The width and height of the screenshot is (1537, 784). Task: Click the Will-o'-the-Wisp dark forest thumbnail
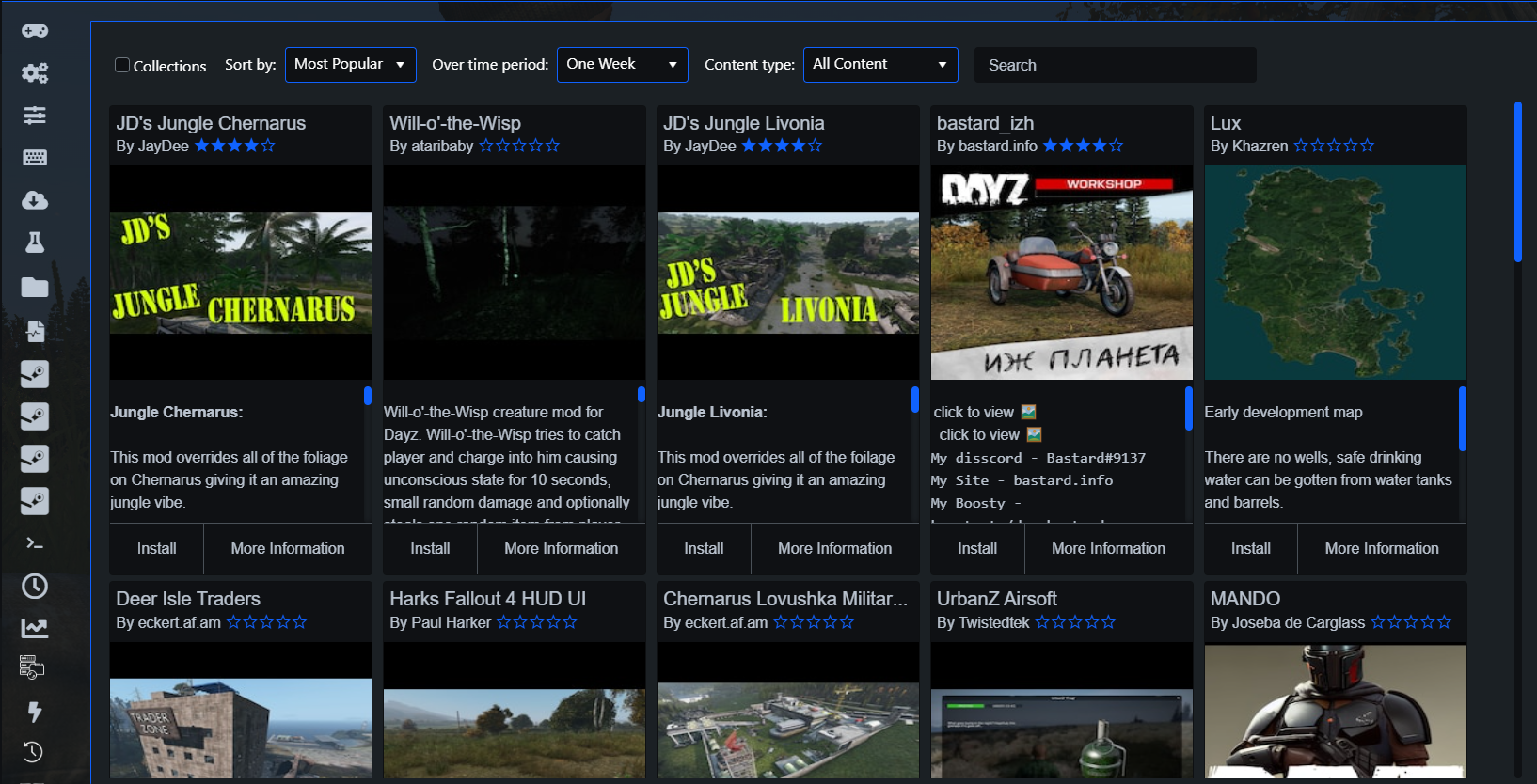(x=515, y=273)
